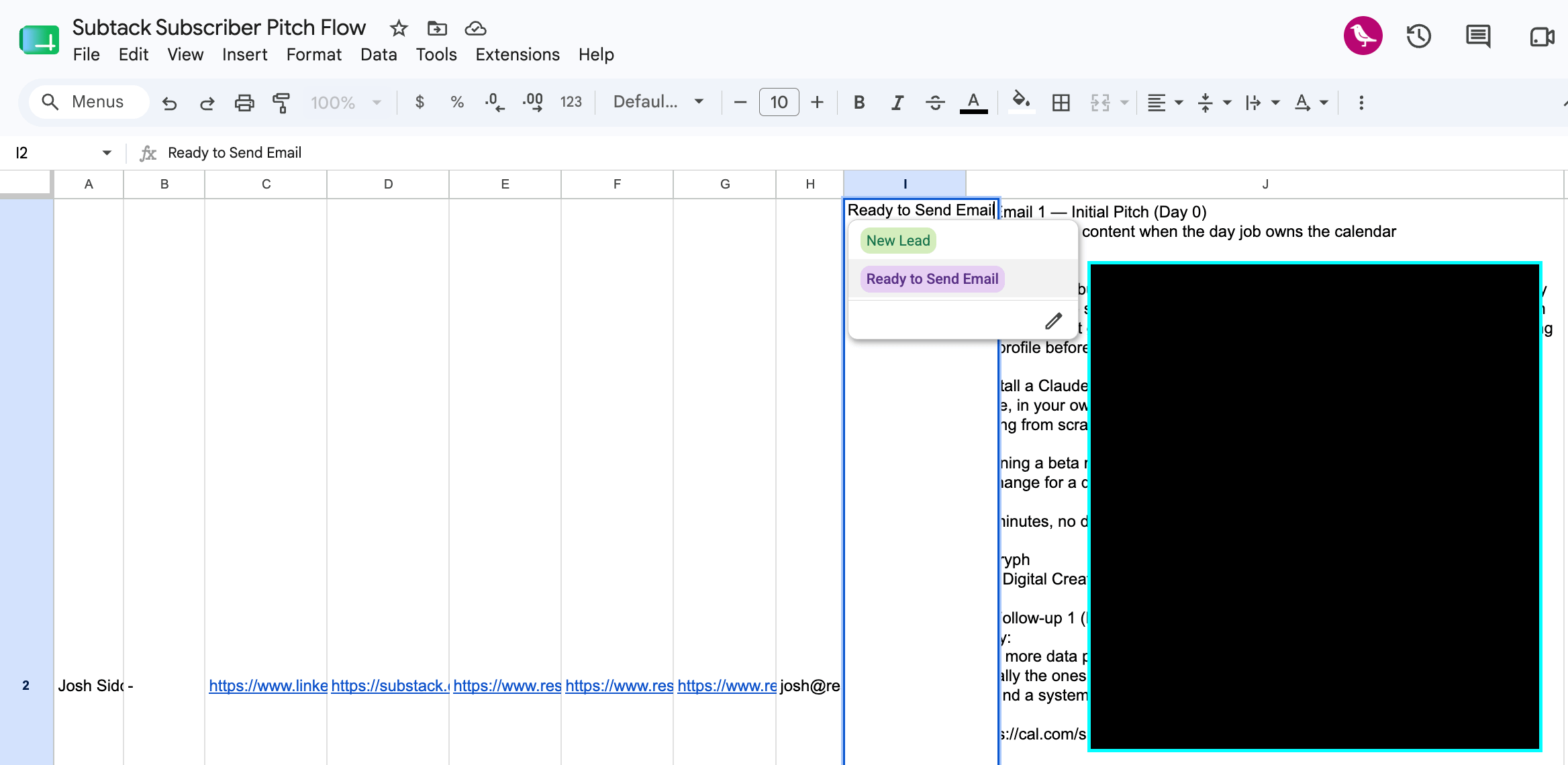1568x765 pixels.
Task: Edit dropdown options with pencil icon
Action: click(1053, 321)
